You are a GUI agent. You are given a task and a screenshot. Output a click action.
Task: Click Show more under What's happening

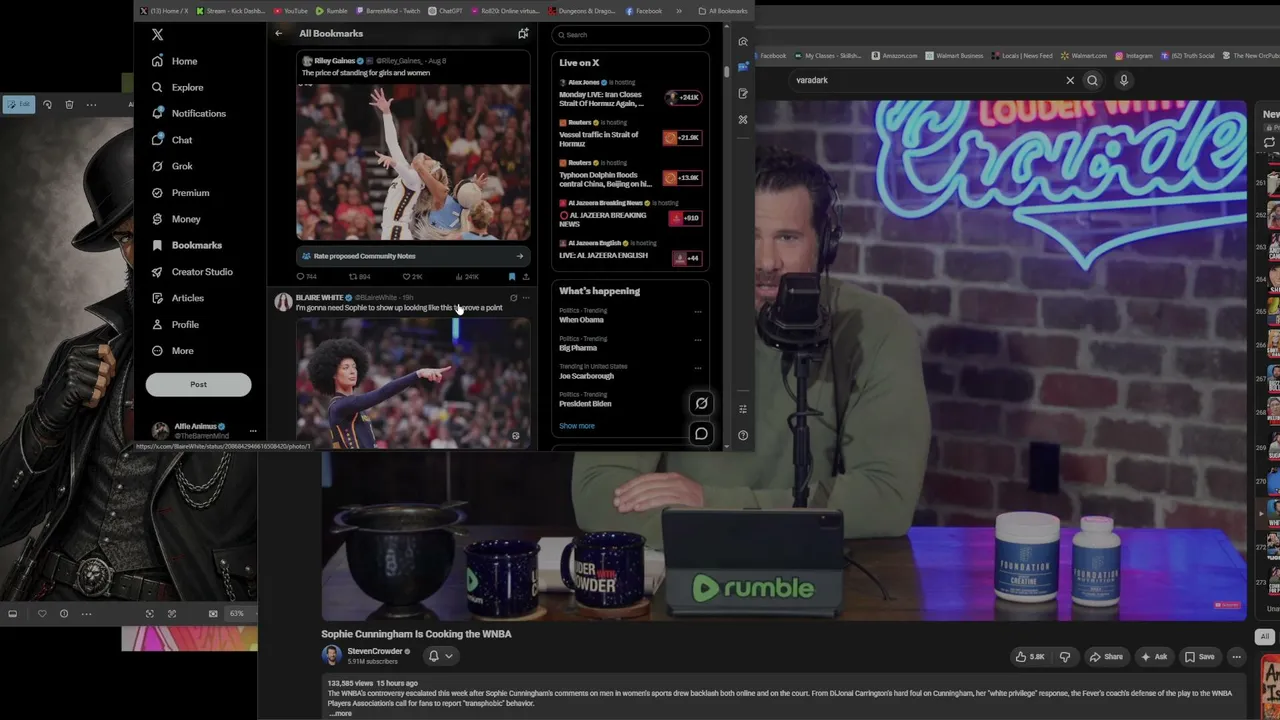[577, 426]
